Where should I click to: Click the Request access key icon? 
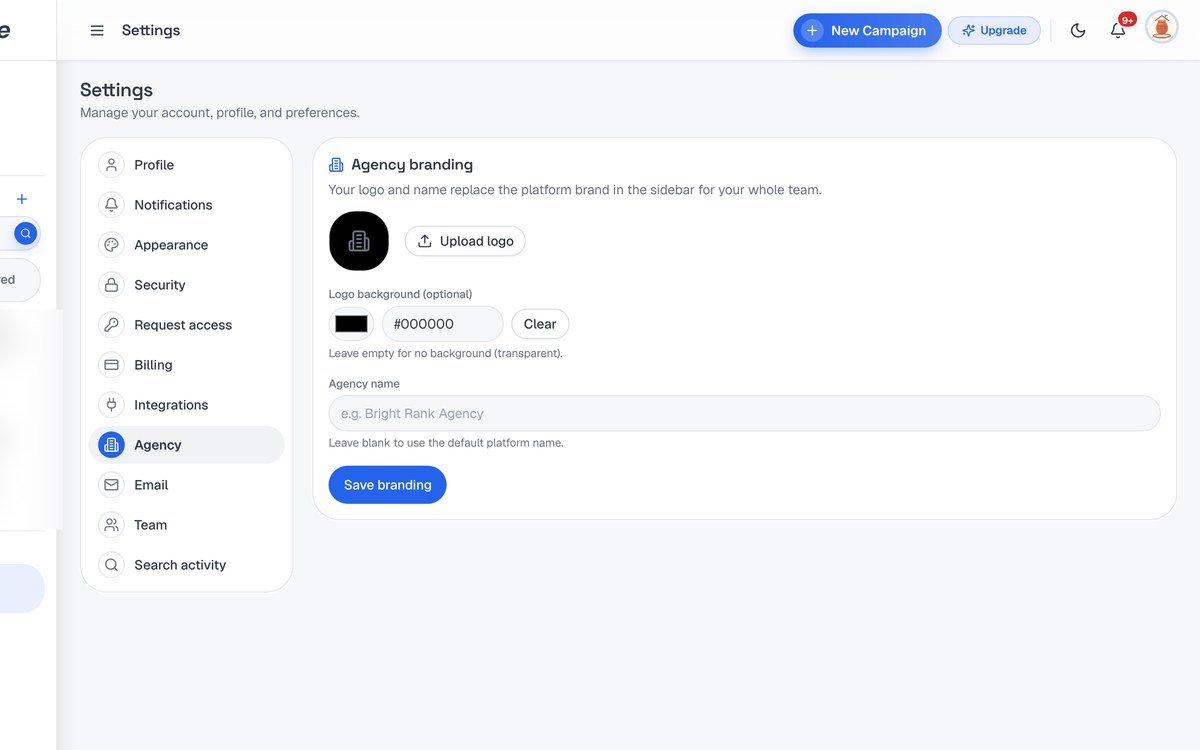[111, 325]
